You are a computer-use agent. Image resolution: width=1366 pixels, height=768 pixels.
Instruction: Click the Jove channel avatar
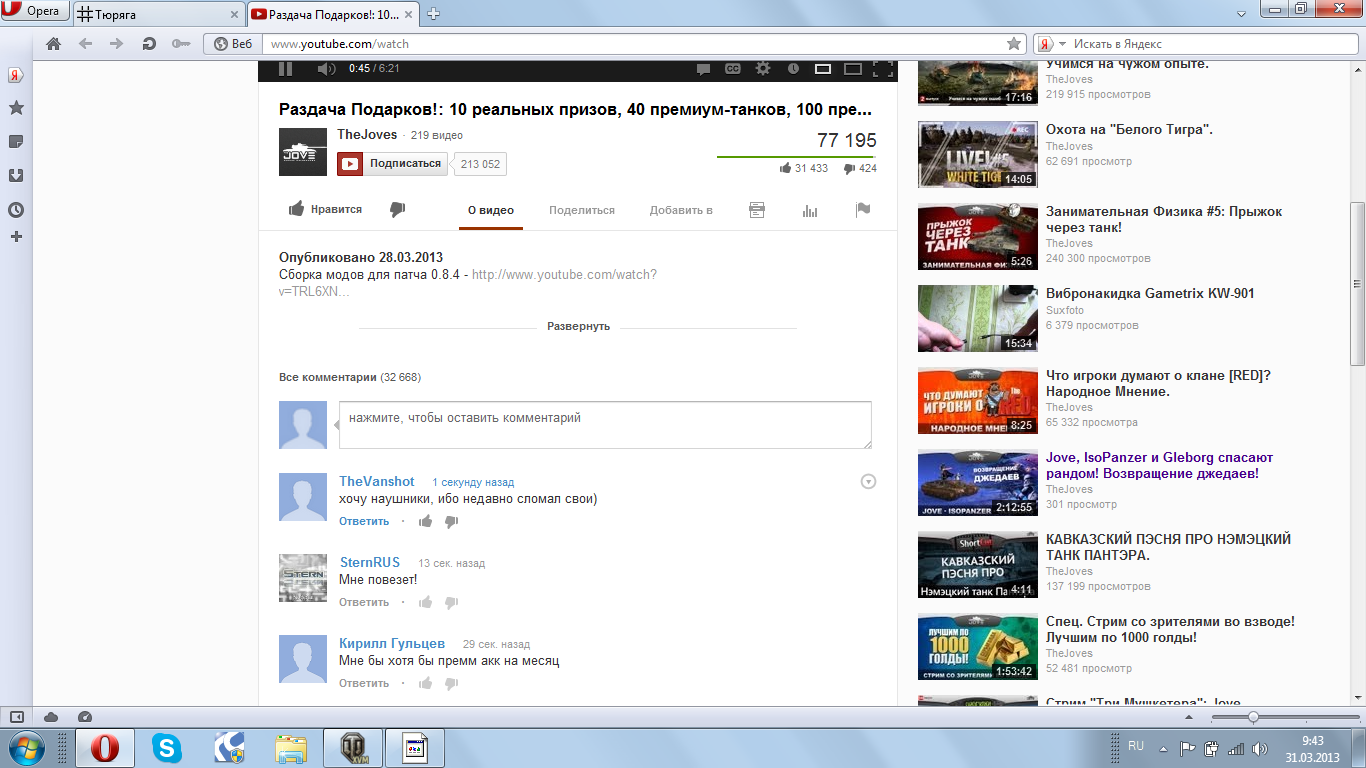pyautogui.click(x=303, y=152)
